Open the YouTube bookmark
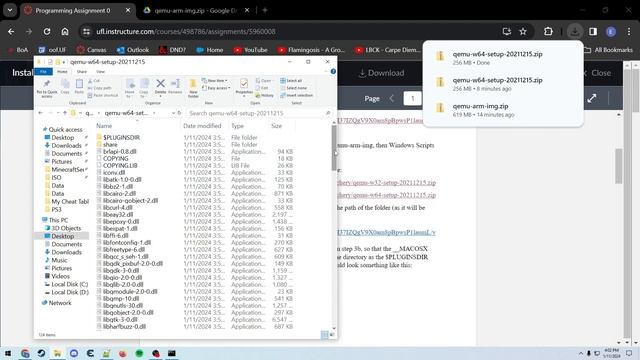 [x=250, y=50]
